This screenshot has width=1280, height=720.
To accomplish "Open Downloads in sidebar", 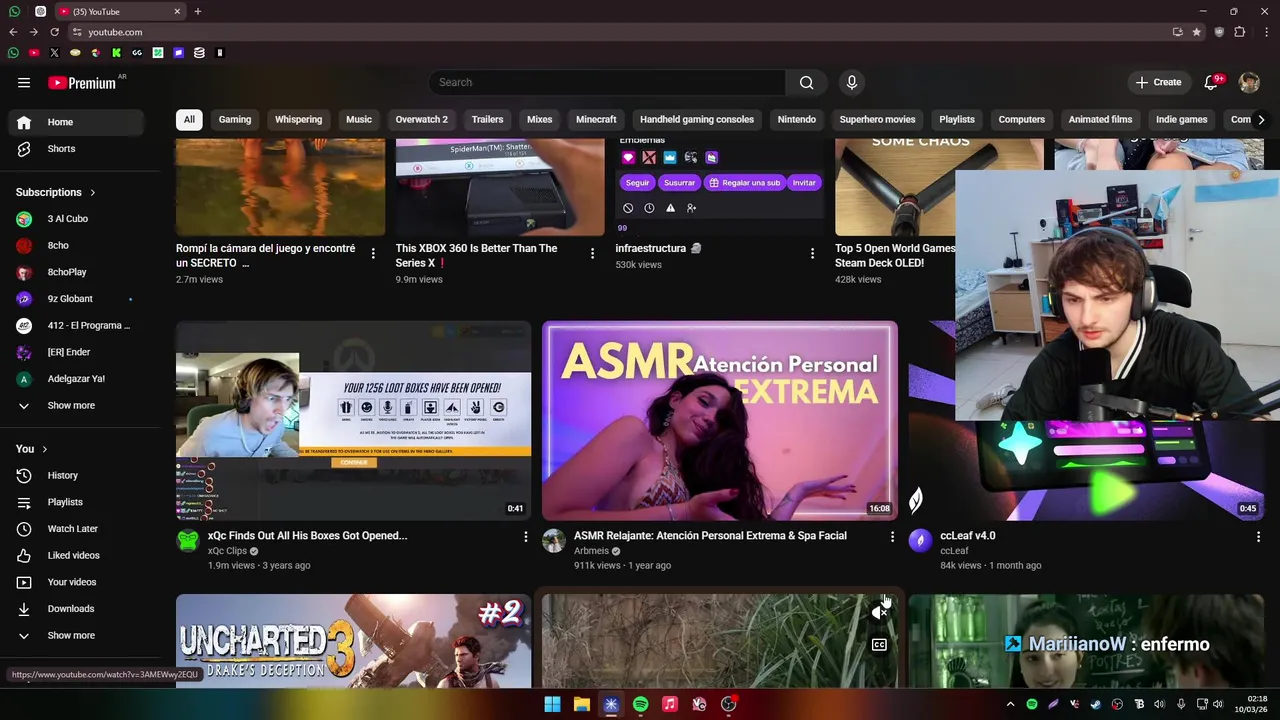I will pyautogui.click(x=78, y=608).
